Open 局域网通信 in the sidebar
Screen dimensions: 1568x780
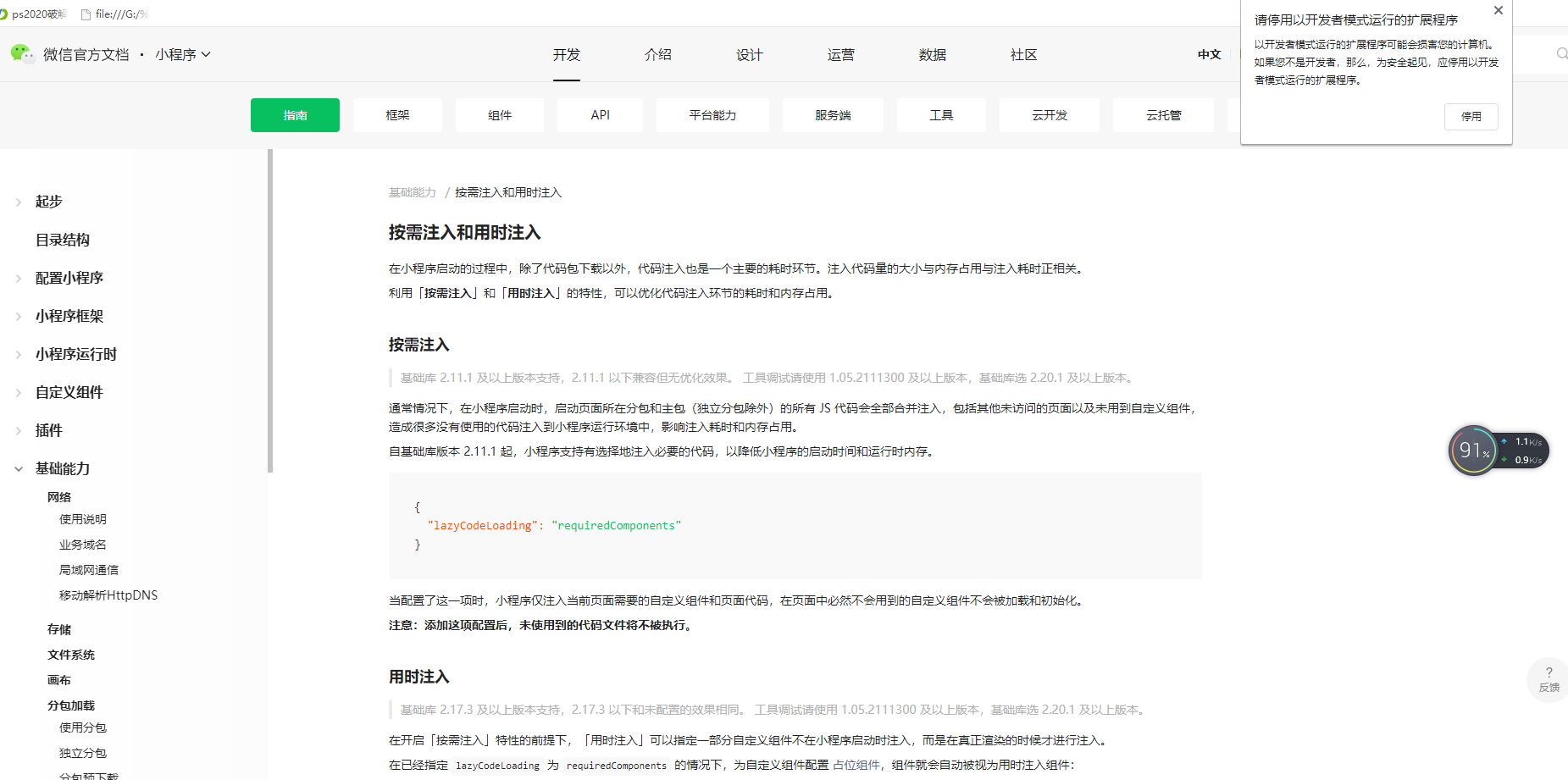pos(89,570)
